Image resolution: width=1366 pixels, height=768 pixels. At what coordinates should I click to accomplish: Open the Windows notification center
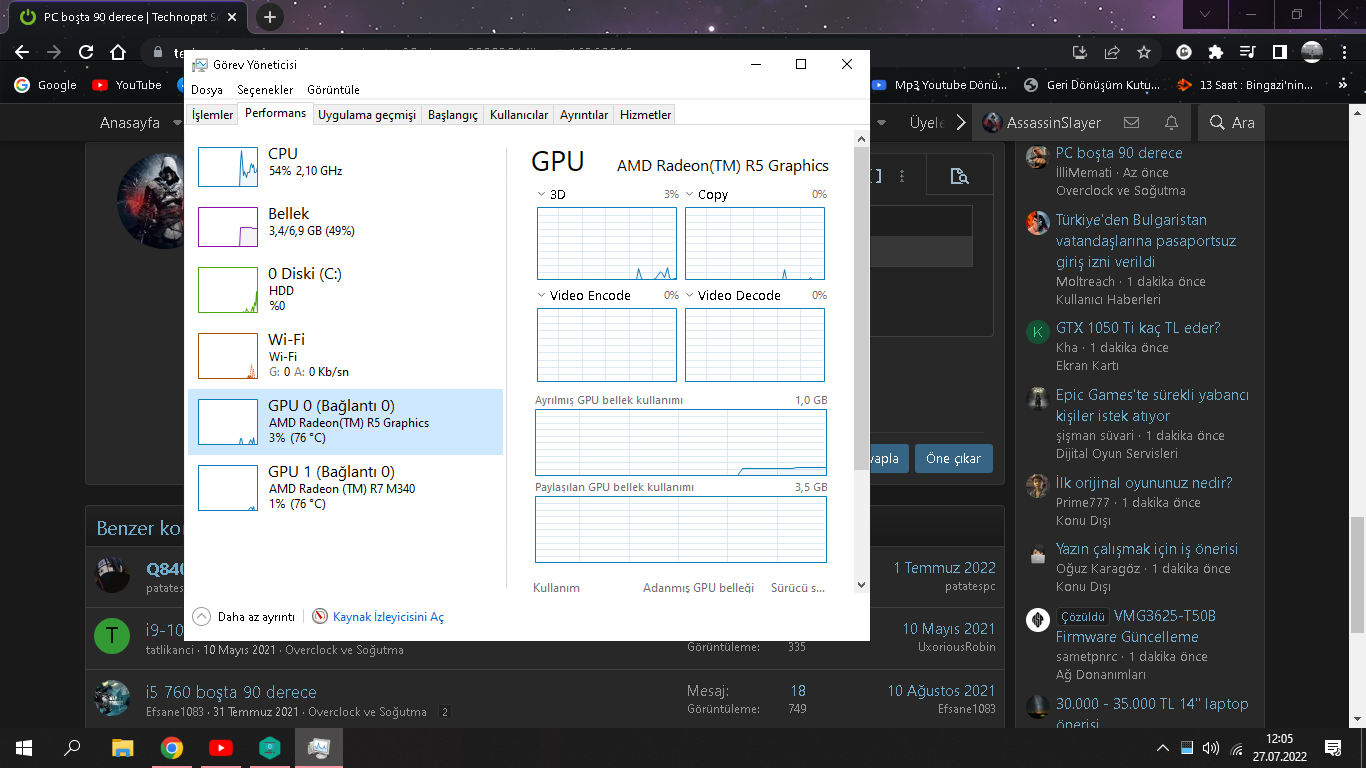click(x=1333, y=747)
